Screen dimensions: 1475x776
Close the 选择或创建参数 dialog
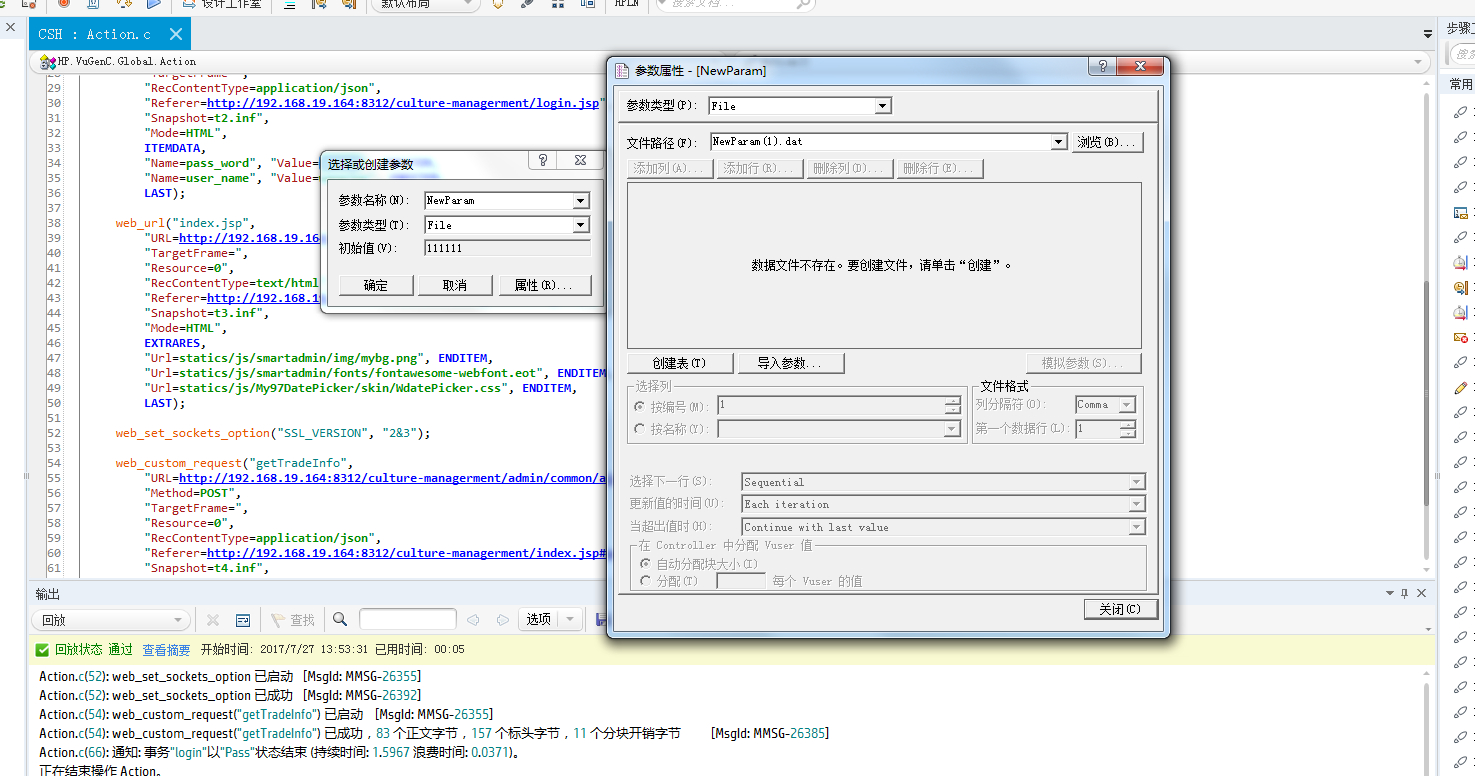pyautogui.click(x=580, y=161)
